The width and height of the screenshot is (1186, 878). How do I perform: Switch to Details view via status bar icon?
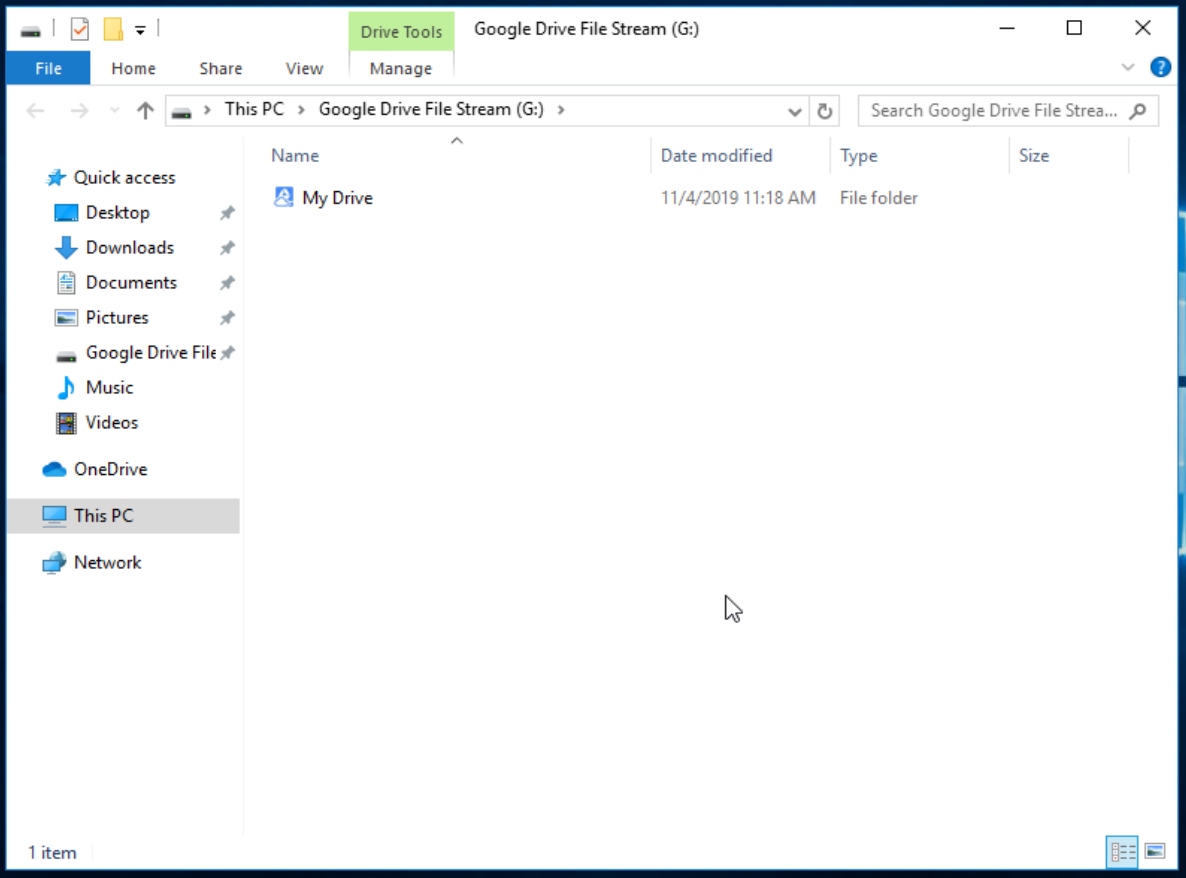pyautogui.click(x=1122, y=852)
